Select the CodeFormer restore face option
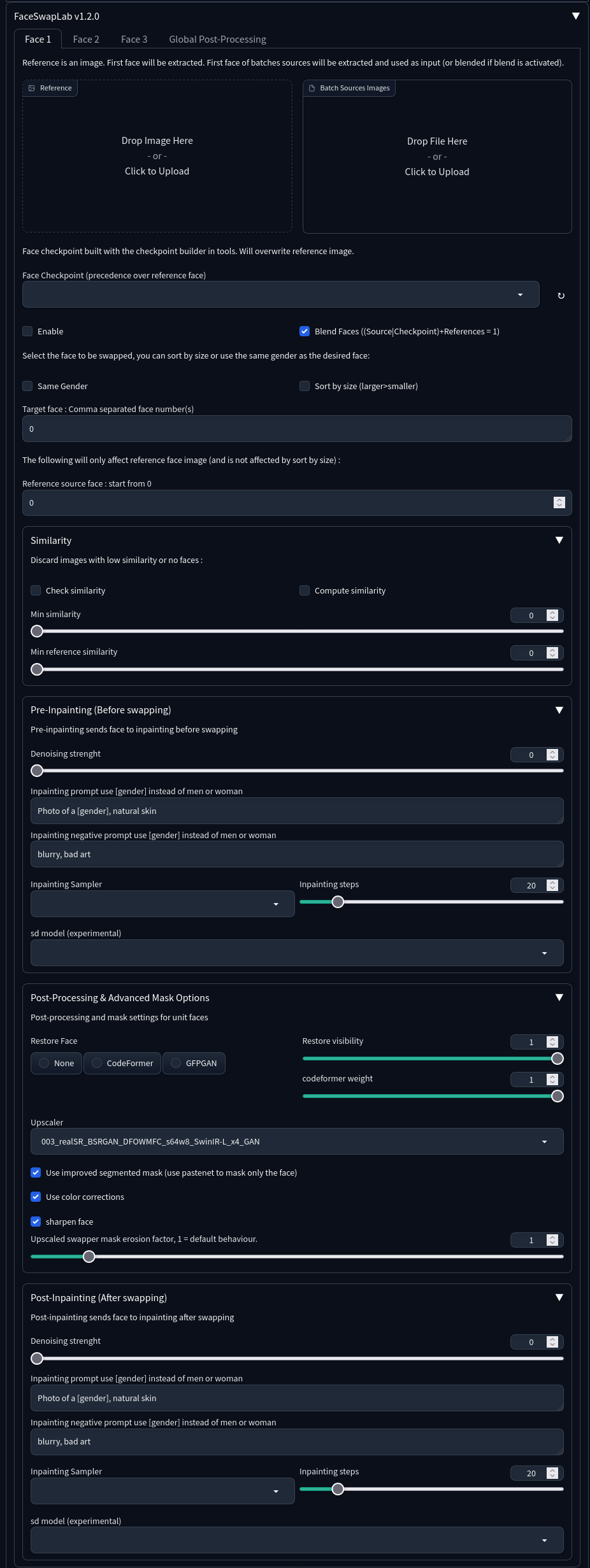 (122, 1063)
